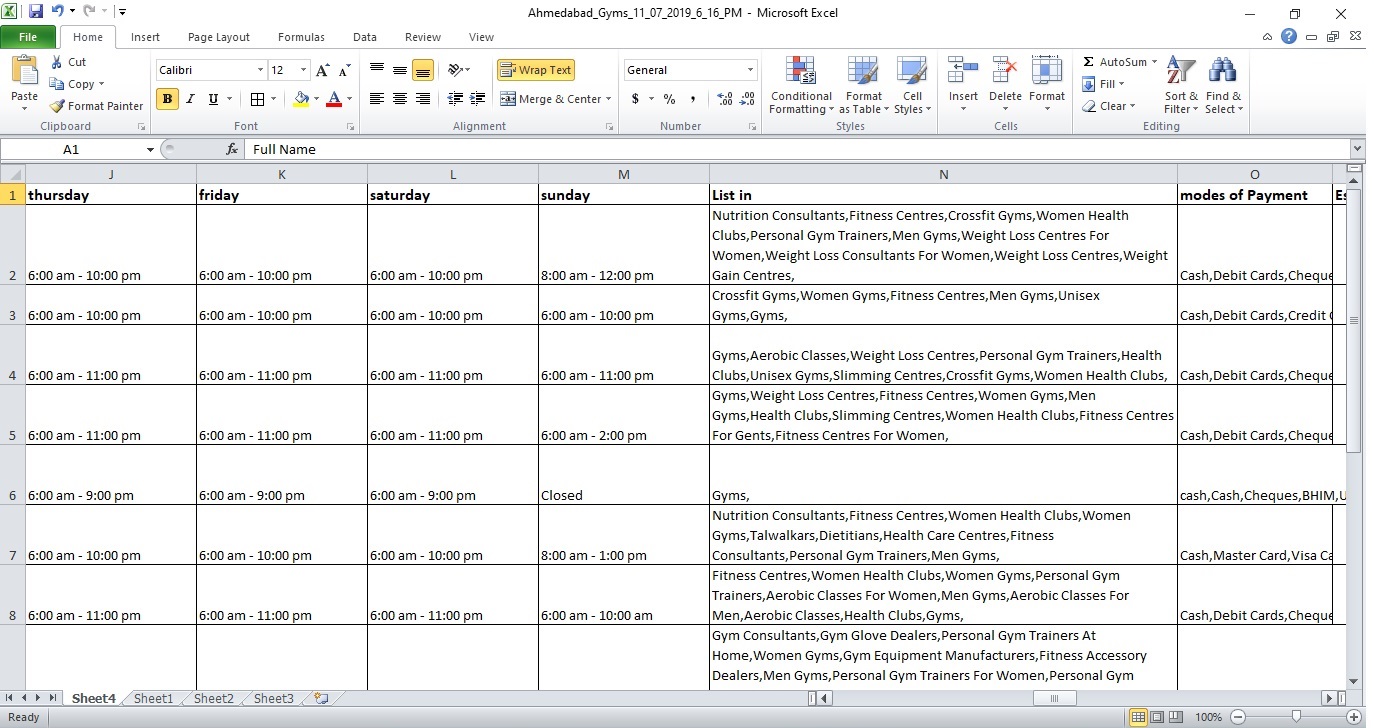
Task: Open the Page Layout ribbon tab
Action: (x=219, y=37)
